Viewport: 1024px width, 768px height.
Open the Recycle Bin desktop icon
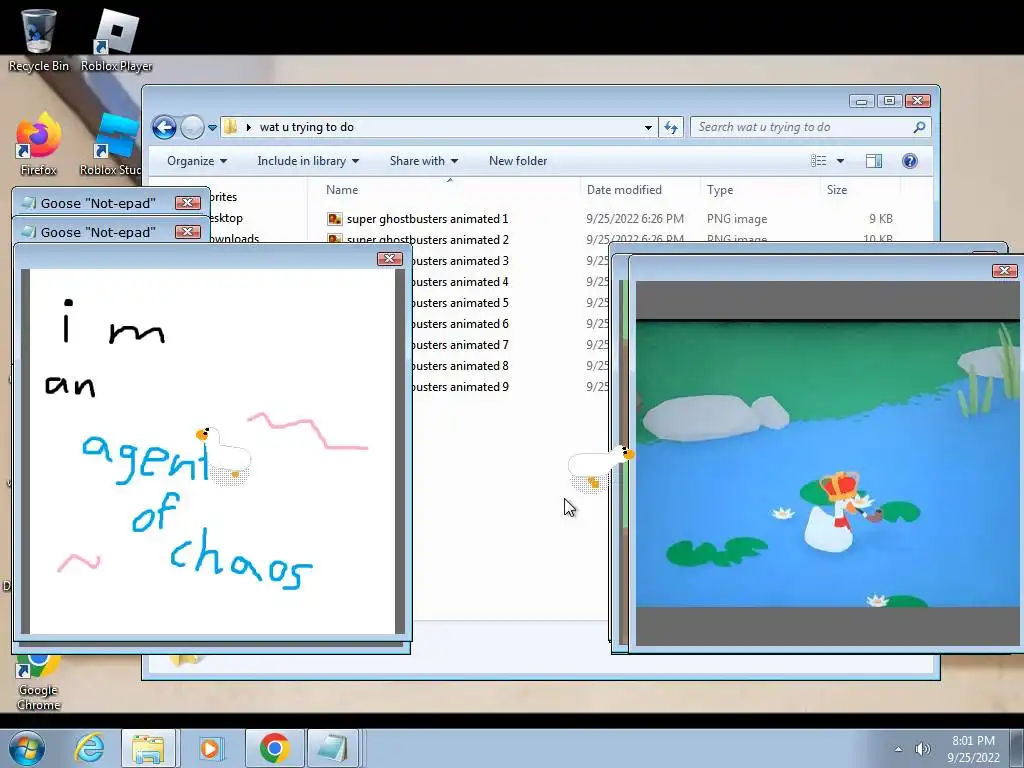[x=38, y=40]
